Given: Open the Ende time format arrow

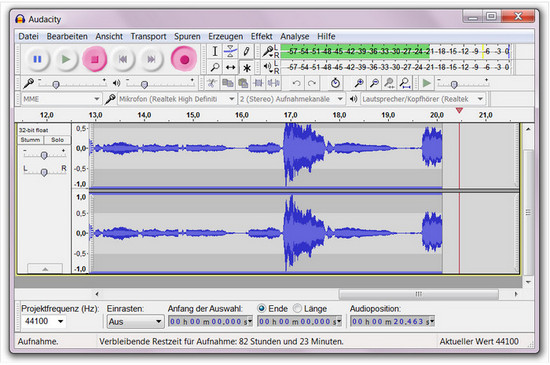Looking at the screenshot, I should coord(339,321).
